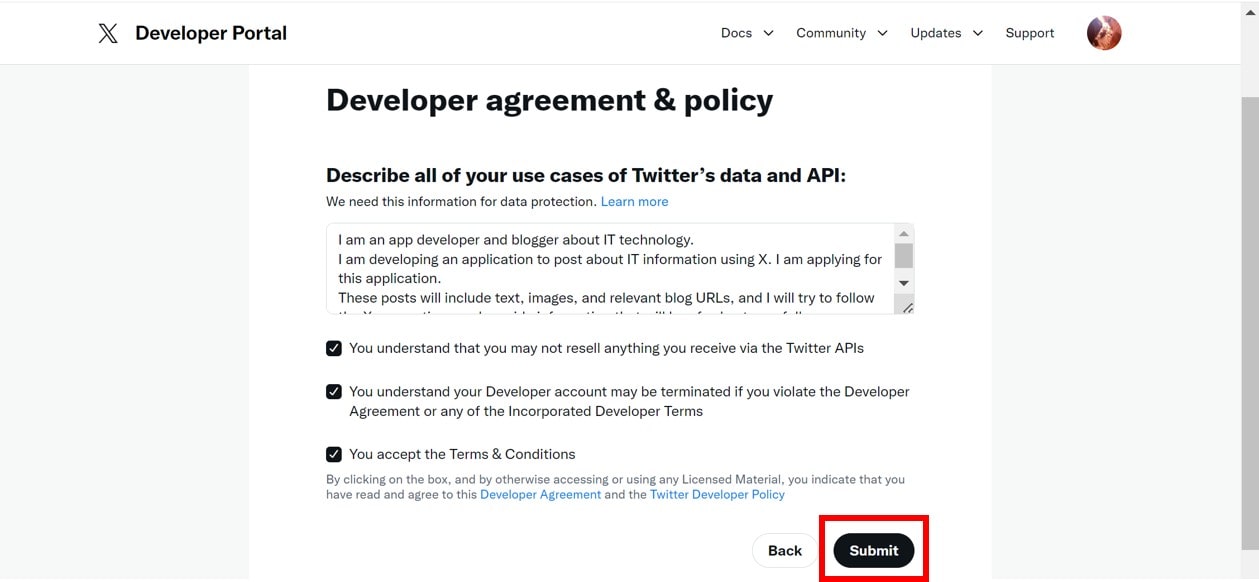Click the Submit button

(x=874, y=551)
